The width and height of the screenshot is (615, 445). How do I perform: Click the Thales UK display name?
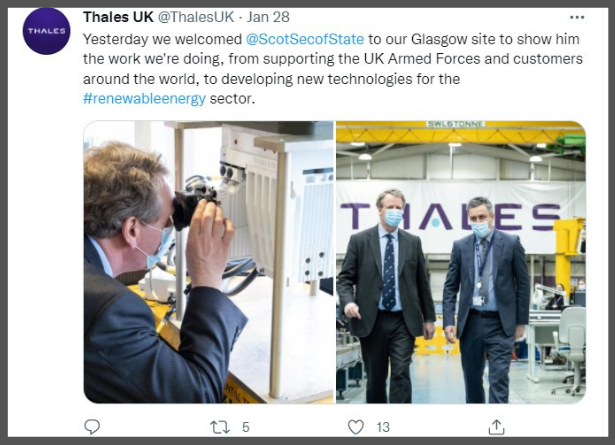118,17
